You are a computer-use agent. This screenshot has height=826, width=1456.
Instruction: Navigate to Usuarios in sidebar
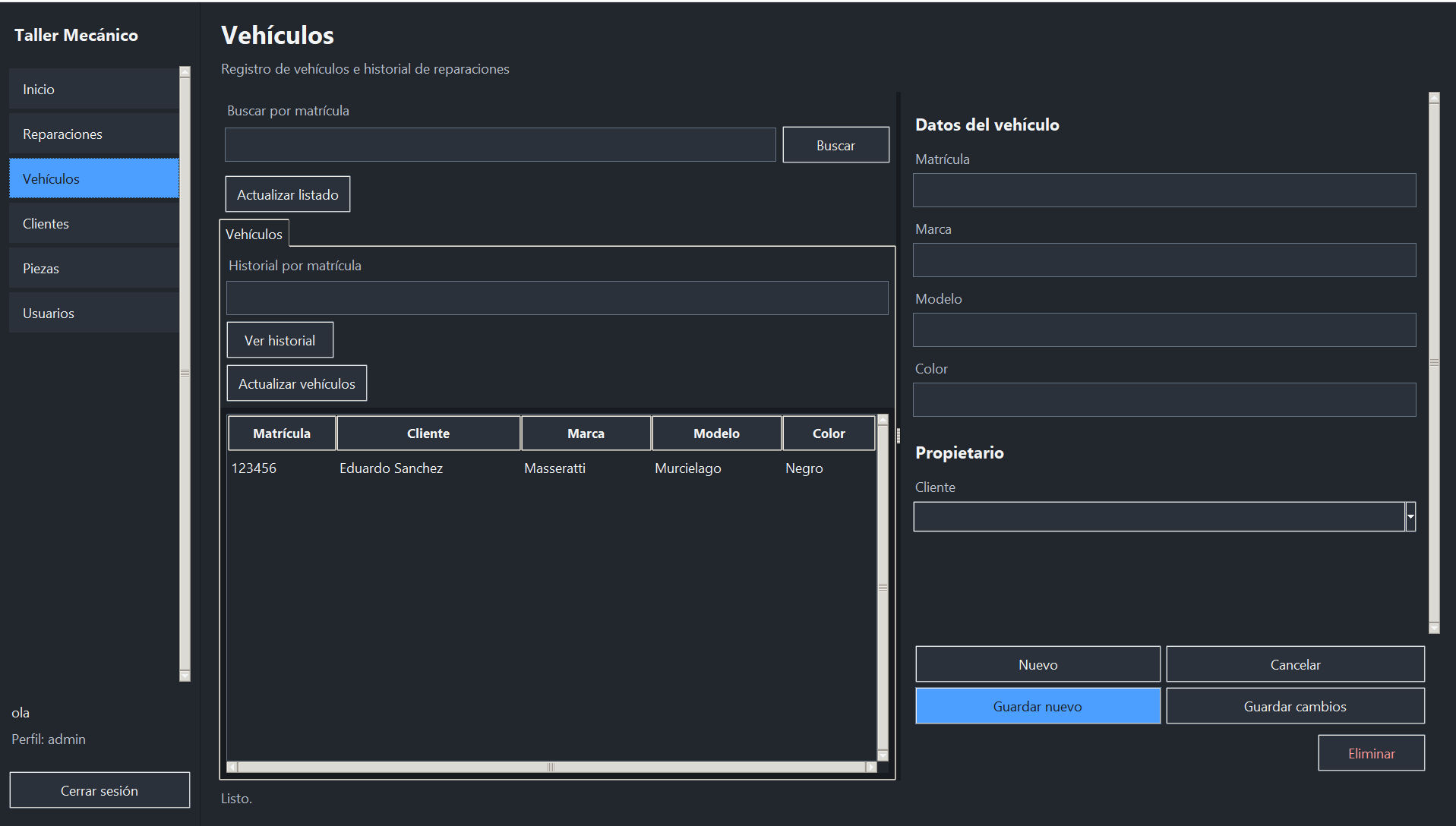[x=94, y=314]
